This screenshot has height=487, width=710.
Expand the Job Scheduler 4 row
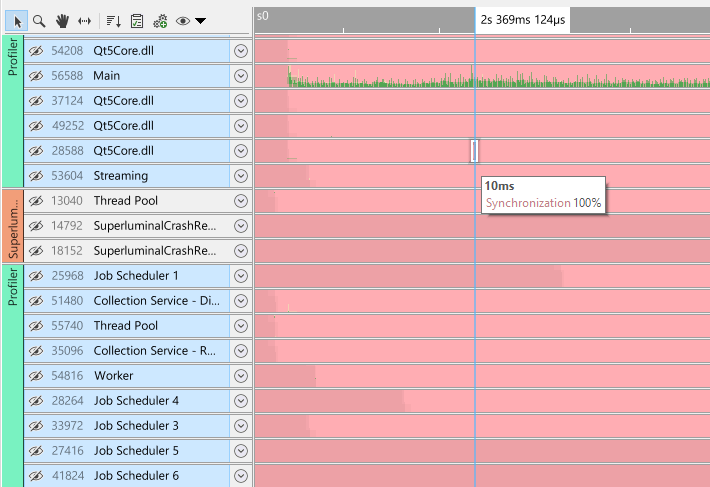pyautogui.click(x=240, y=400)
